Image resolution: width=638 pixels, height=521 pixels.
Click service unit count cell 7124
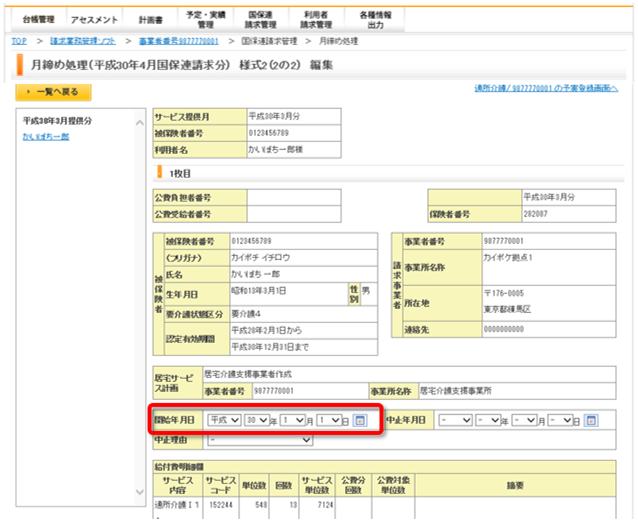pyautogui.click(x=325, y=505)
